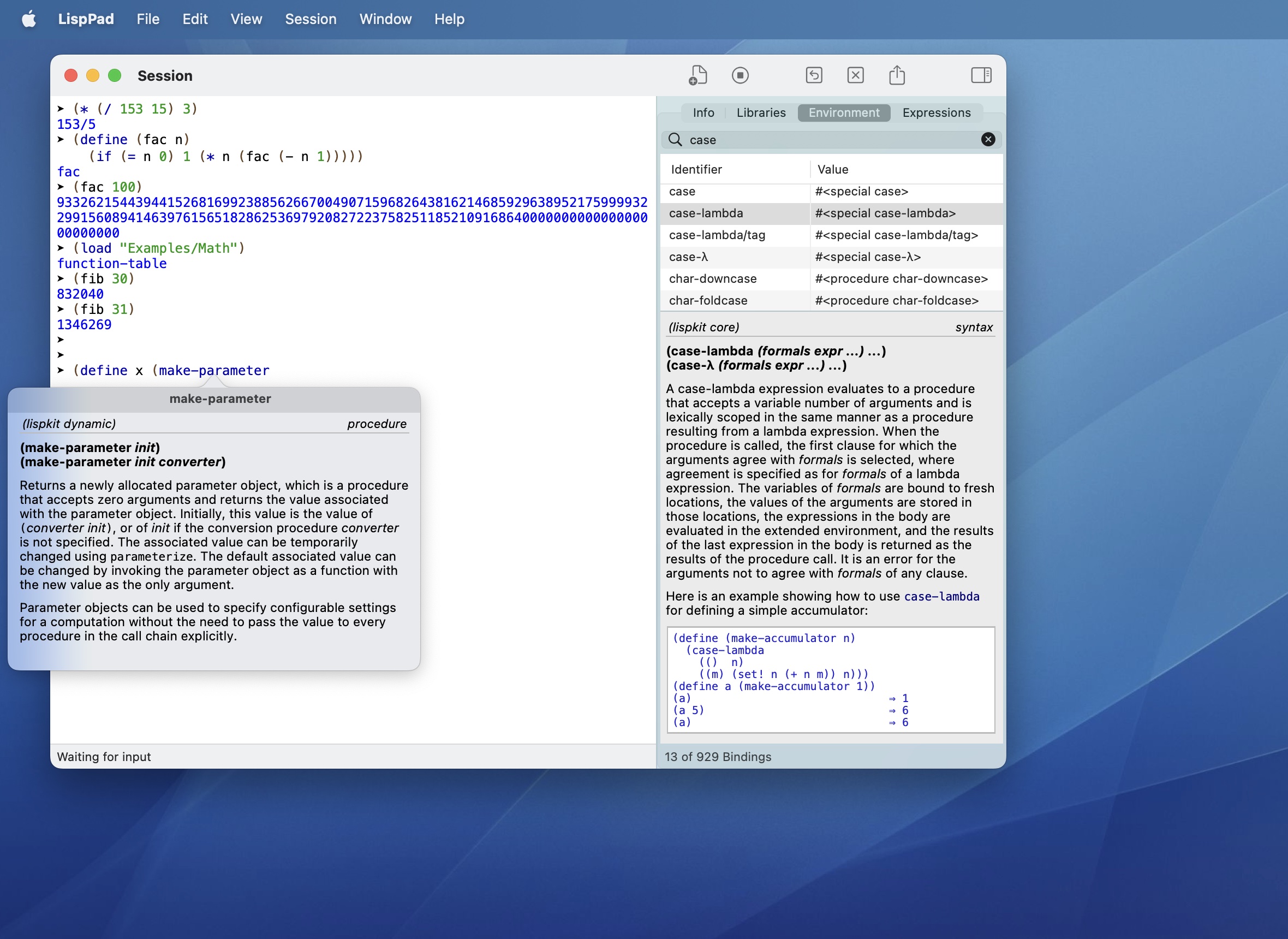Click the '832040' result line
The height and width of the screenshot is (939, 1288).
click(x=80, y=294)
